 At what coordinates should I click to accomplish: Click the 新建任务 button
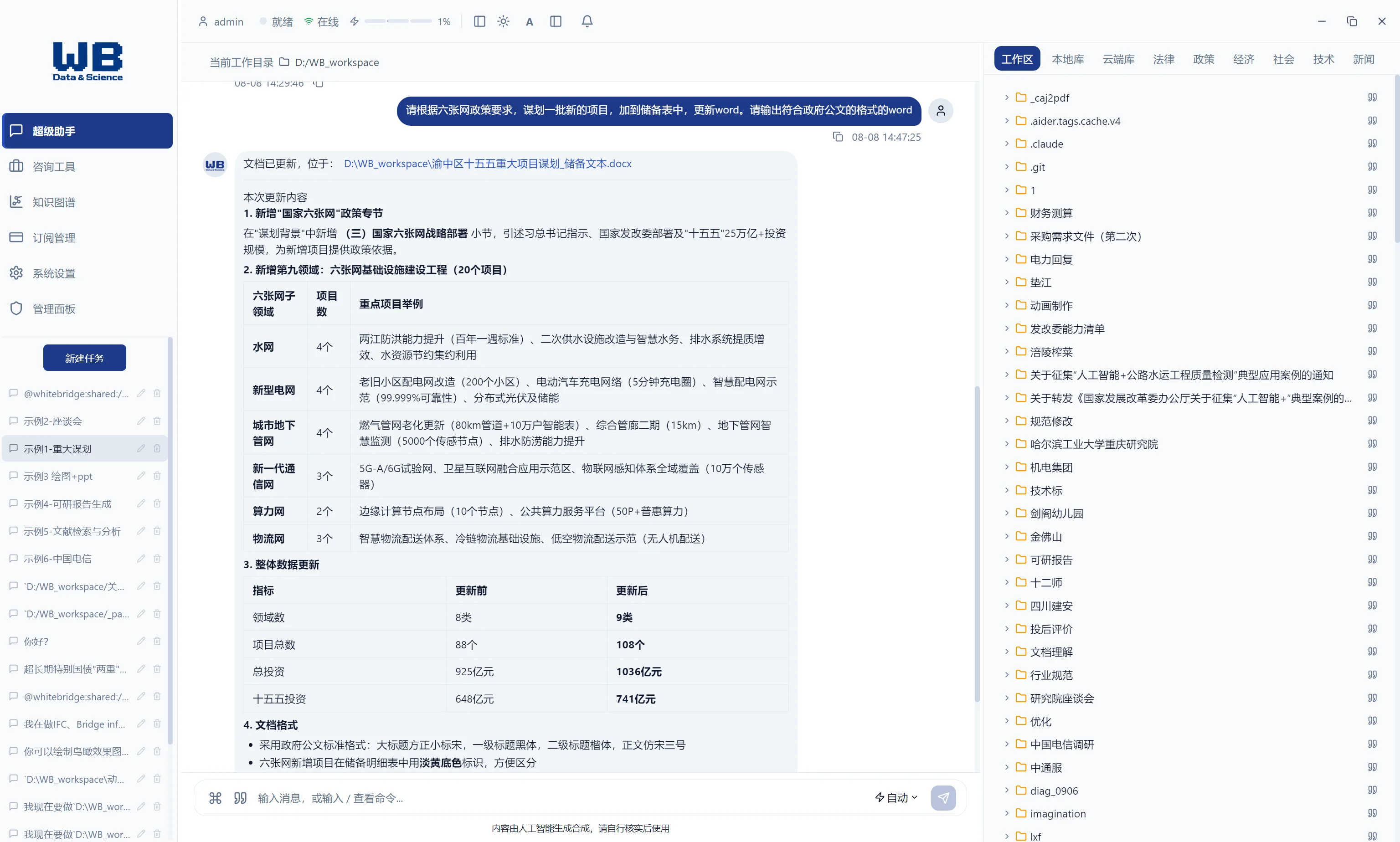coord(85,358)
